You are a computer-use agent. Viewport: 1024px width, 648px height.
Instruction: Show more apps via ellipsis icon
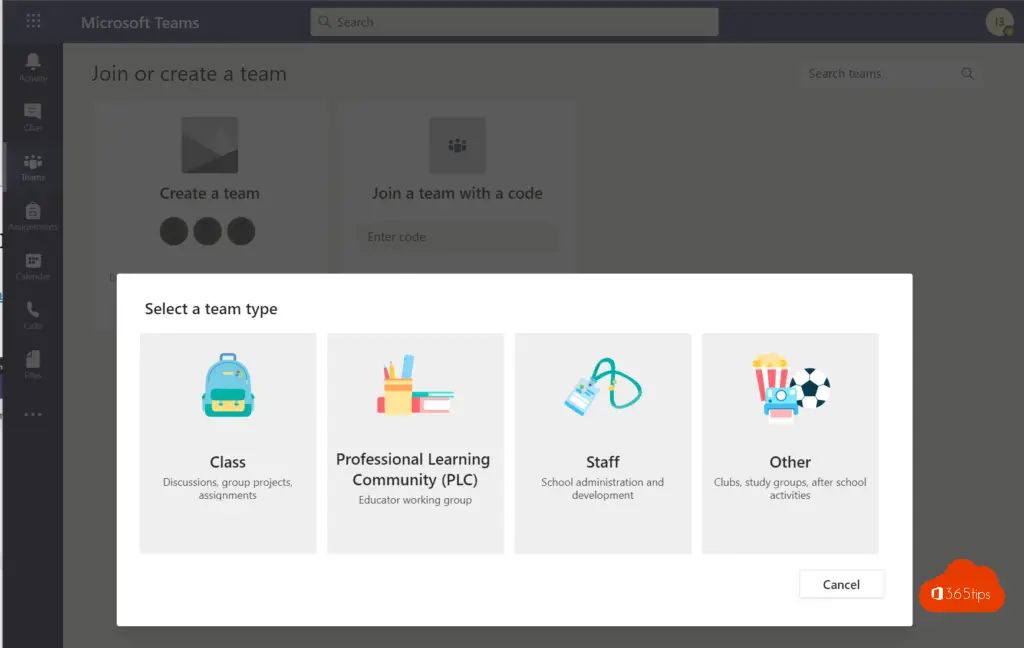(33, 414)
